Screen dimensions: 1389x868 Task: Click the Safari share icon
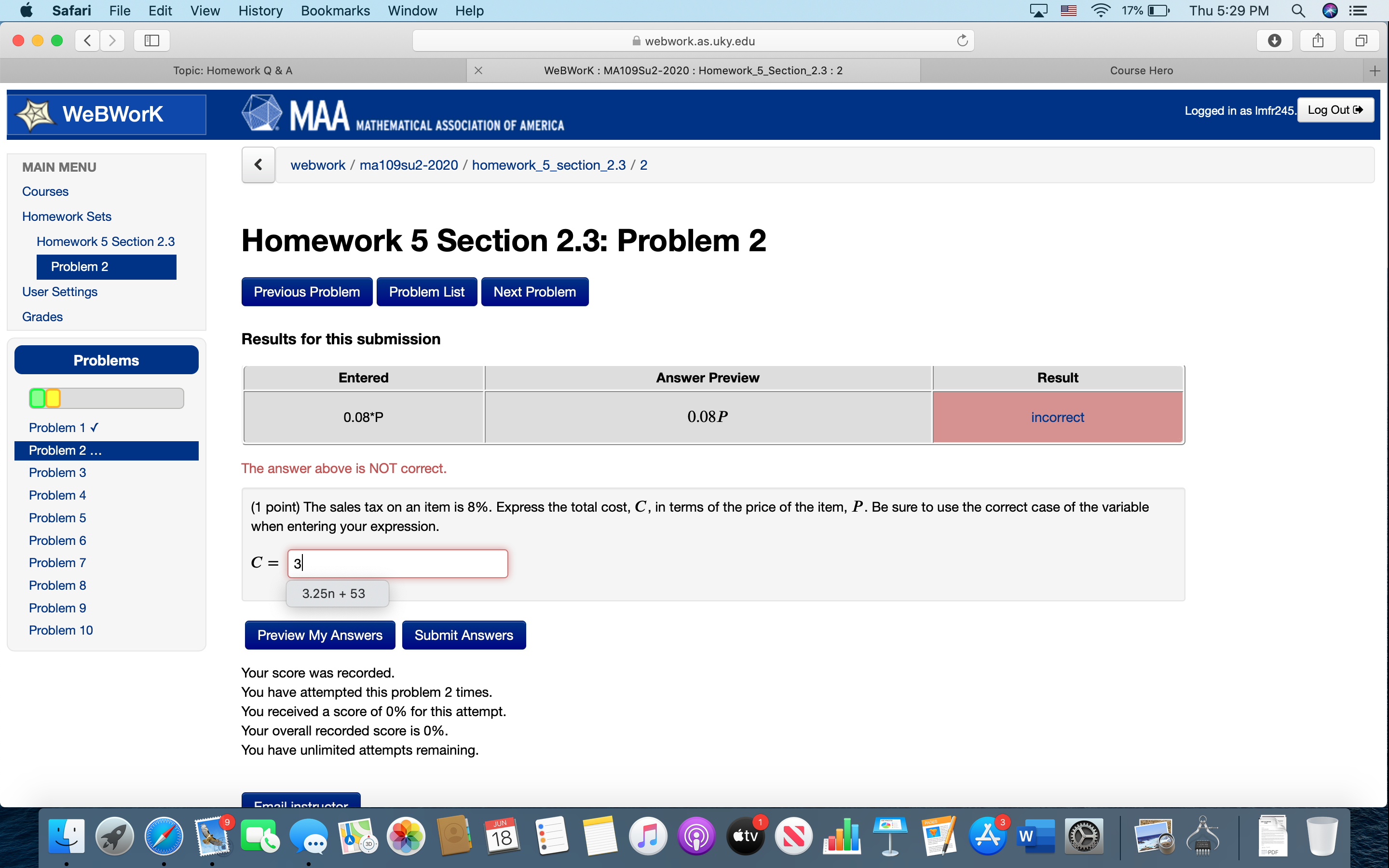coord(1317,40)
